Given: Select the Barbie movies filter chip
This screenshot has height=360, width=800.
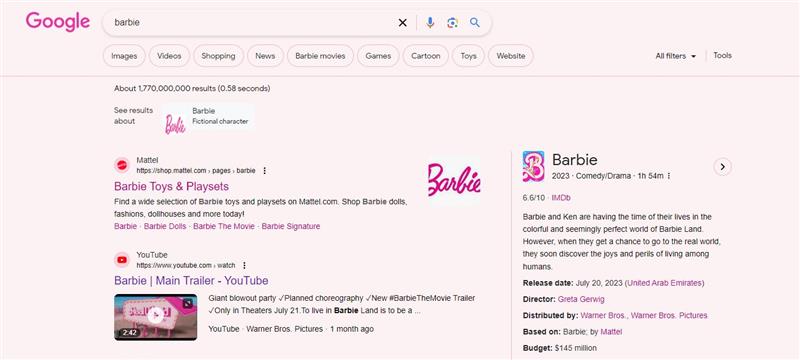Looking at the screenshot, I should 320,56.
